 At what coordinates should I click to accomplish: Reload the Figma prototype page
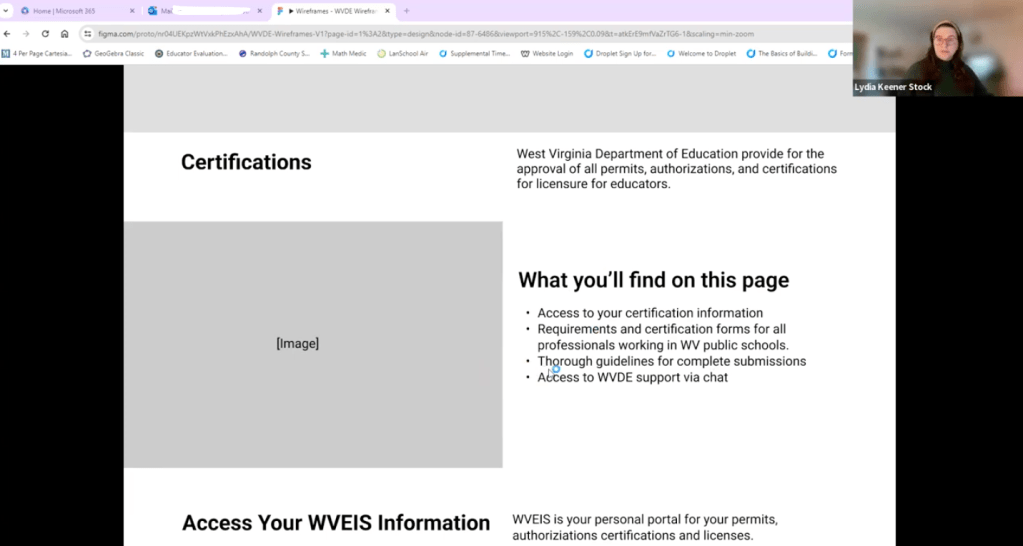coord(45,33)
